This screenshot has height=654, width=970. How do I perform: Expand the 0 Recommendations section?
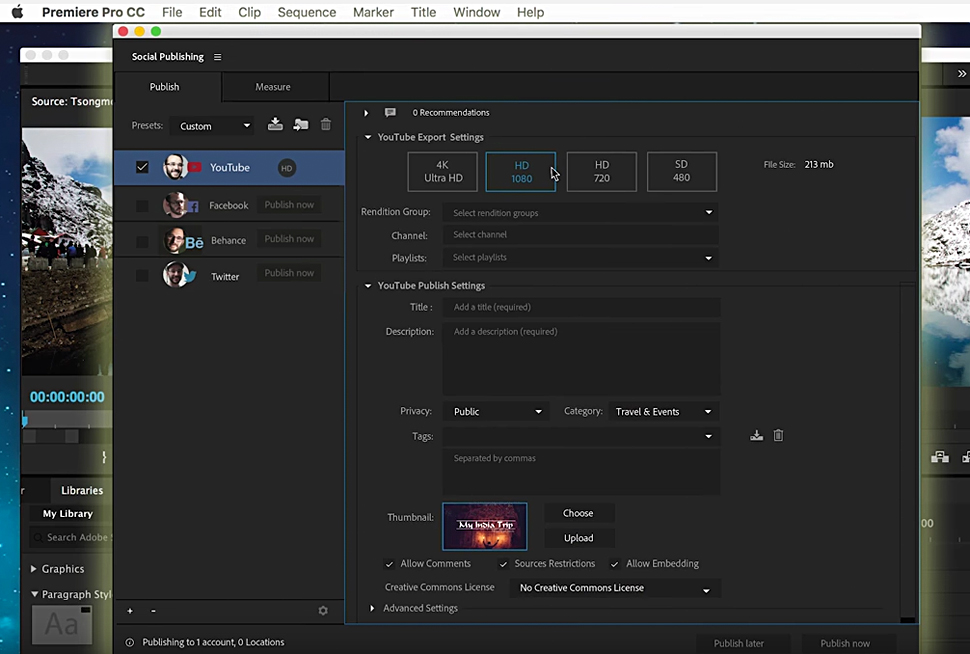[x=366, y=113]
